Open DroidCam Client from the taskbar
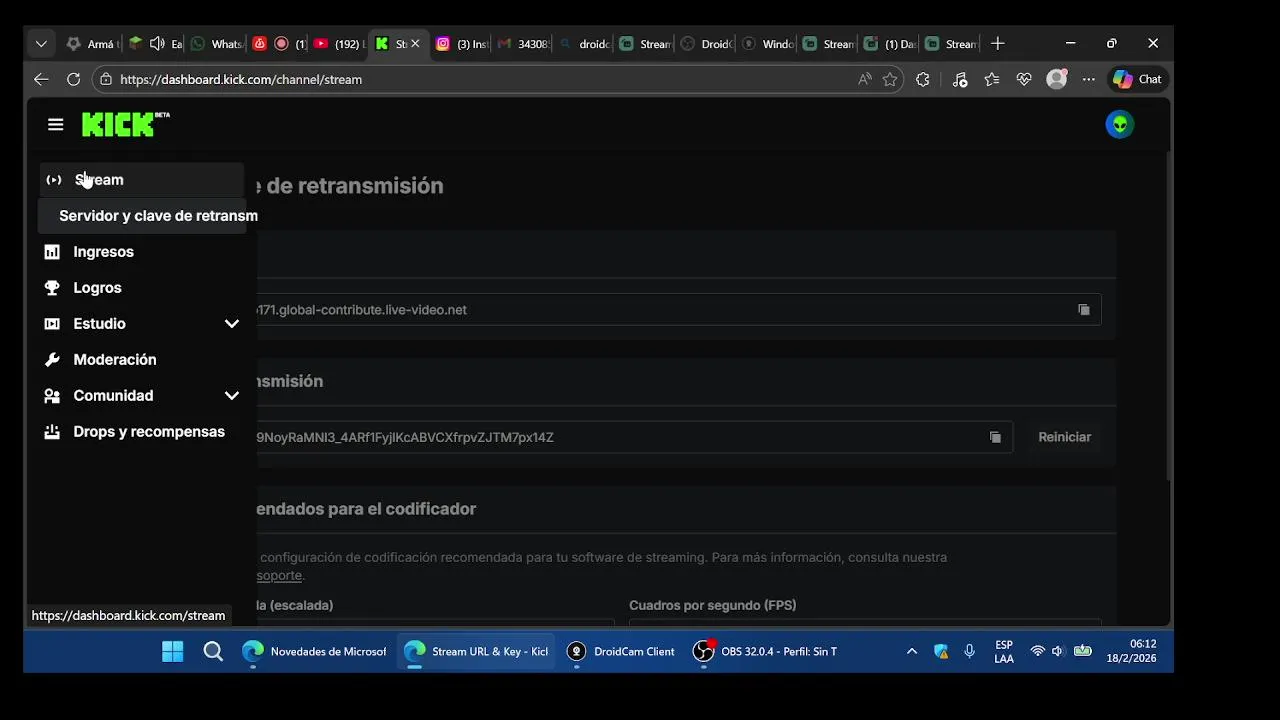Image resolution: width=1280 pixels, height=720 pixels. pyautogui.click(x=621, y=652)
